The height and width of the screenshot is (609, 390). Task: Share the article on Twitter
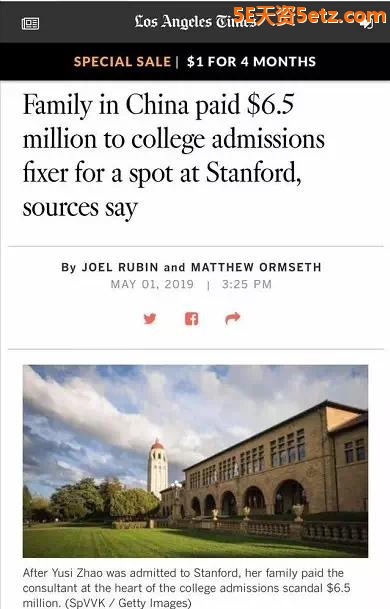(150, 318)
